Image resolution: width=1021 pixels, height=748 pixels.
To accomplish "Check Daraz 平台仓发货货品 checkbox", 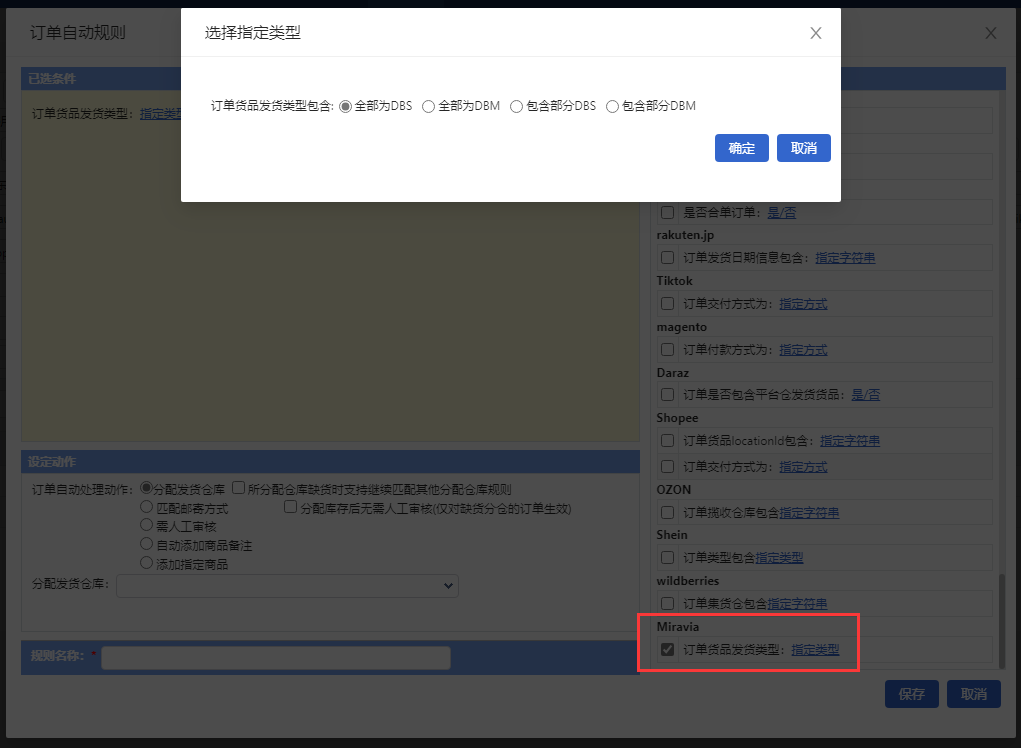I will pos(667,395).
